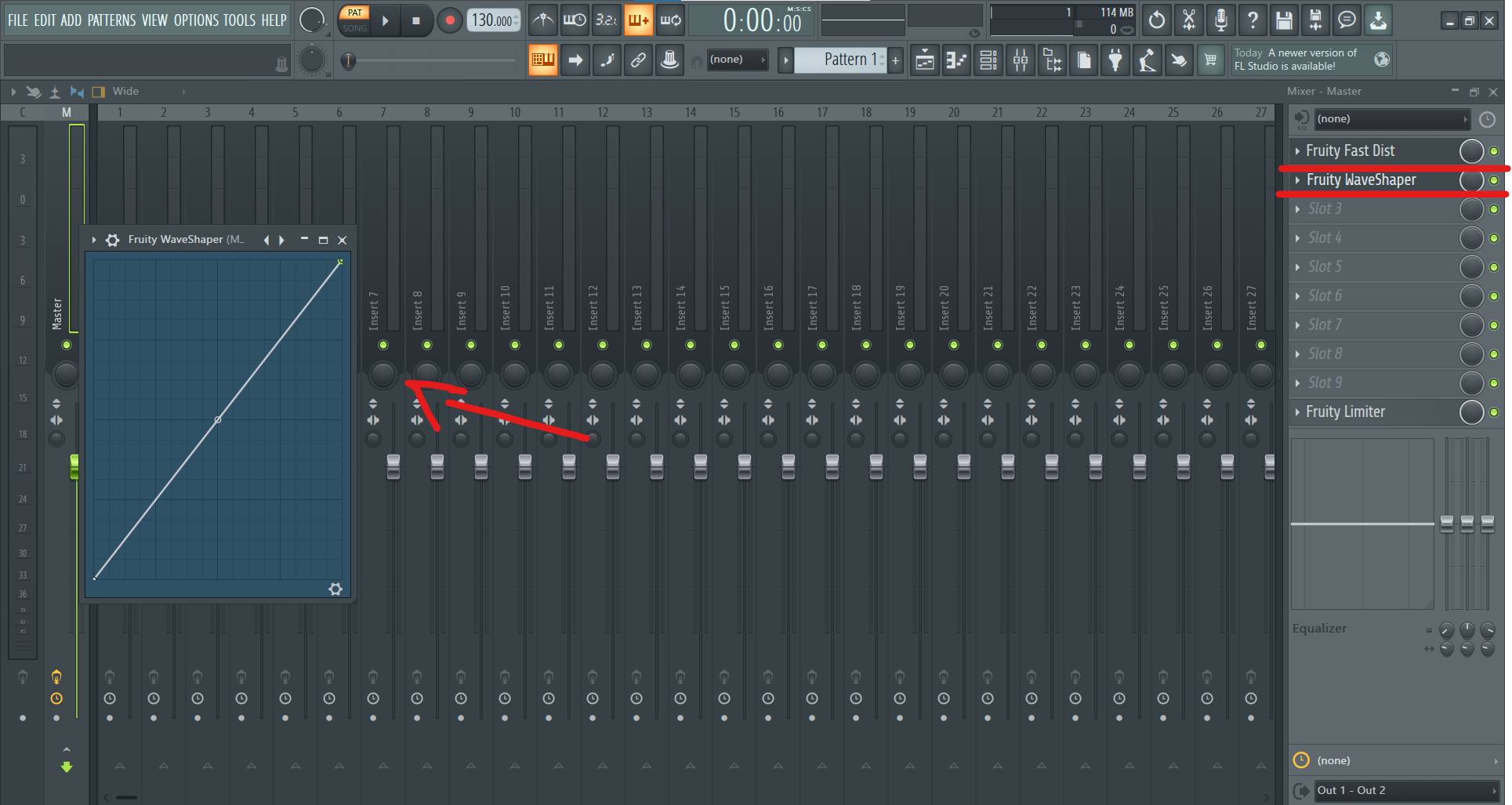Click the undo history icon
The width and height of the screenshot is (1512, 805).
click(1157, 20)
